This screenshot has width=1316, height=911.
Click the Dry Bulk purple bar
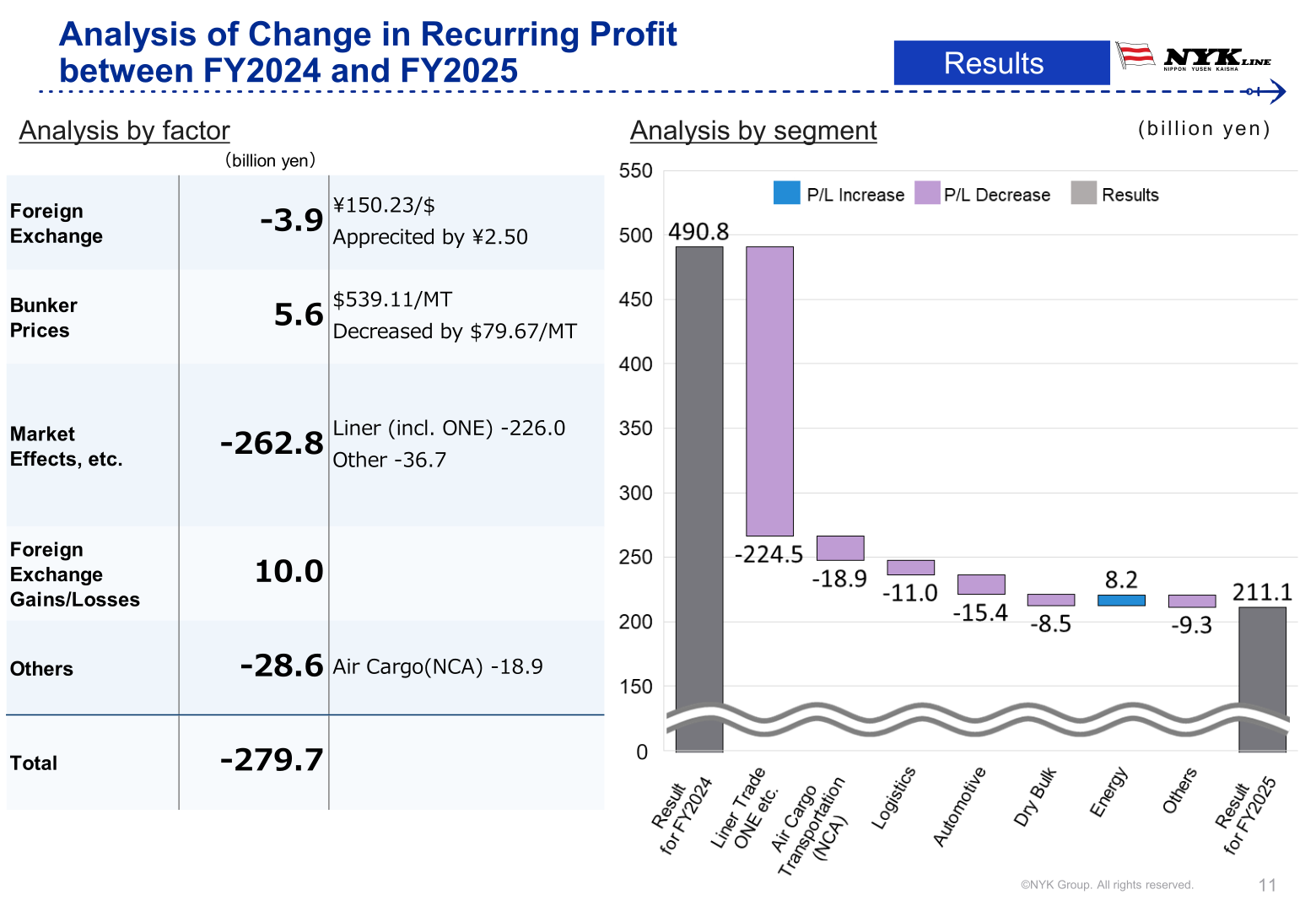(x=1051, y=600)
